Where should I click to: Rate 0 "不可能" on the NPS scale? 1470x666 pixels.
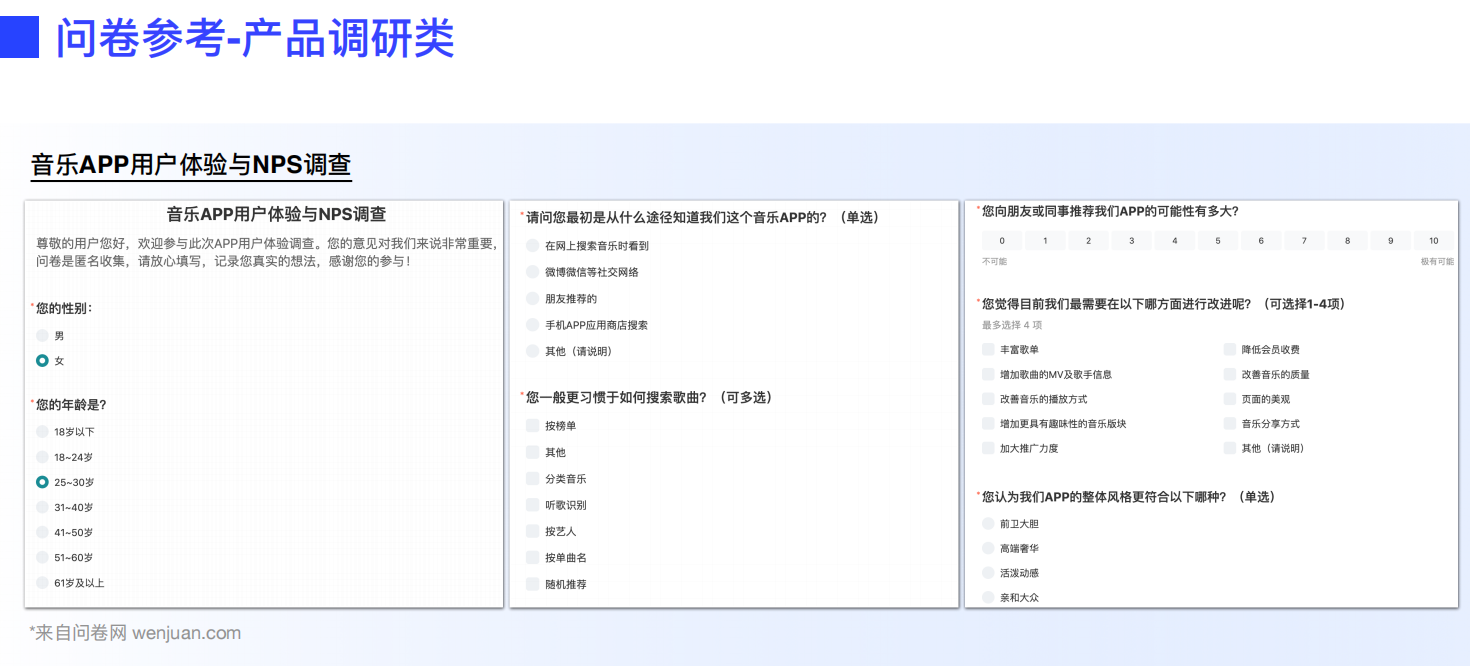point(1001,240)
